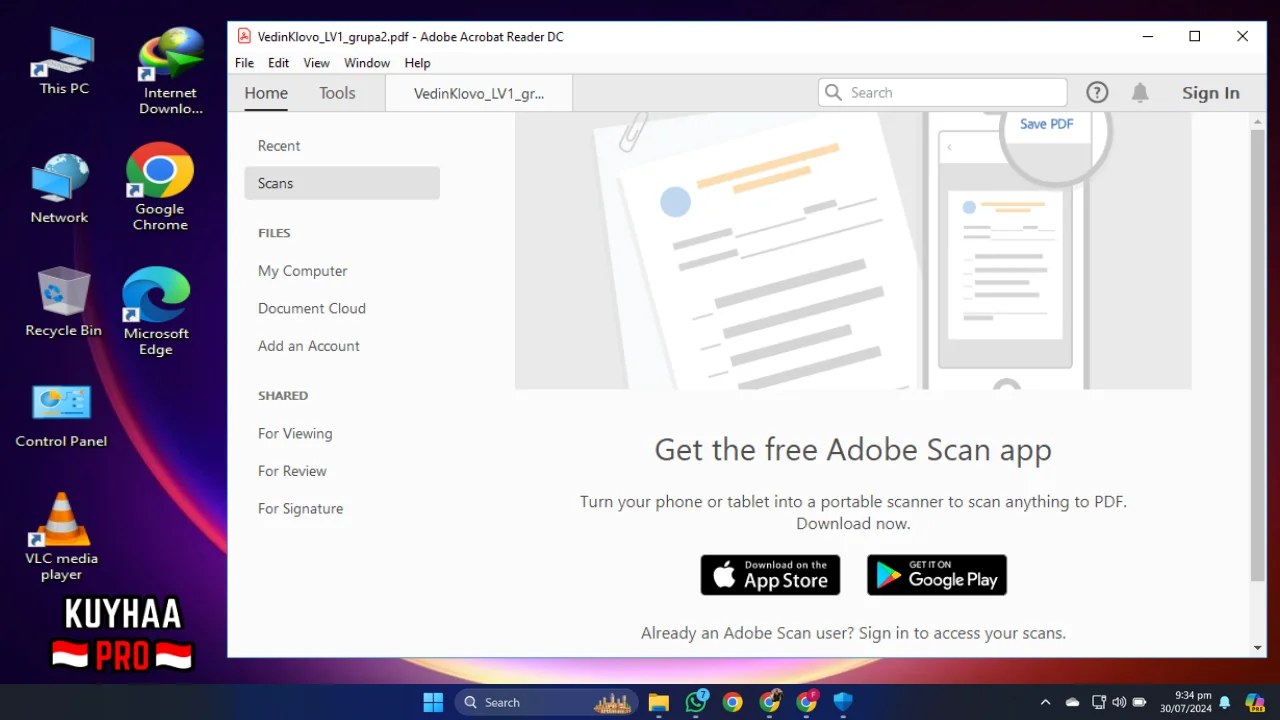Open File Explorer from the taskbar
This screenshot has height=720, width=1280.
coord(658,702)
